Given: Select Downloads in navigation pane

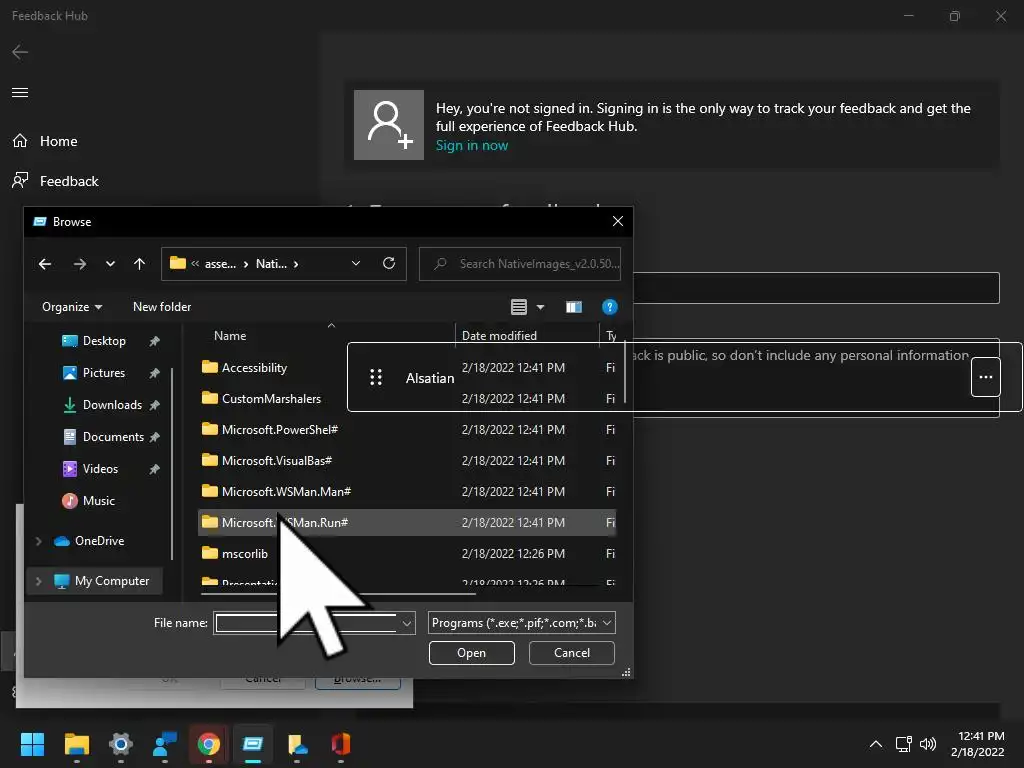Looking at the screenshot, I should pyautogui.click(x=112, y=405).
